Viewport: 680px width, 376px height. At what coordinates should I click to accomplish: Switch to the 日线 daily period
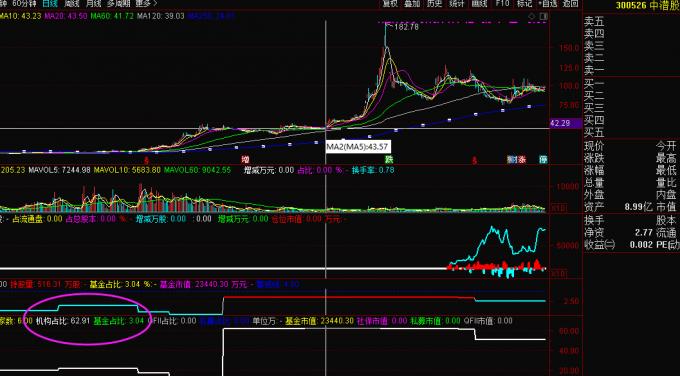pos(50,3)
